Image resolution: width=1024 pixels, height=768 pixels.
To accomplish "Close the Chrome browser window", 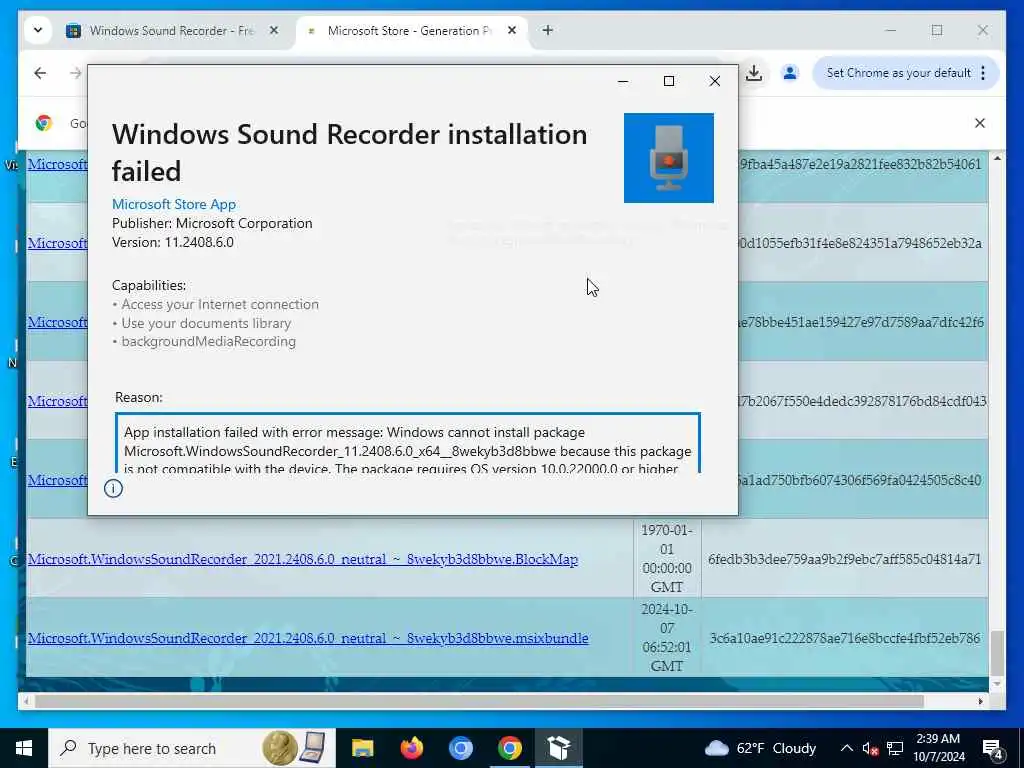I will (x=982, y=30).
